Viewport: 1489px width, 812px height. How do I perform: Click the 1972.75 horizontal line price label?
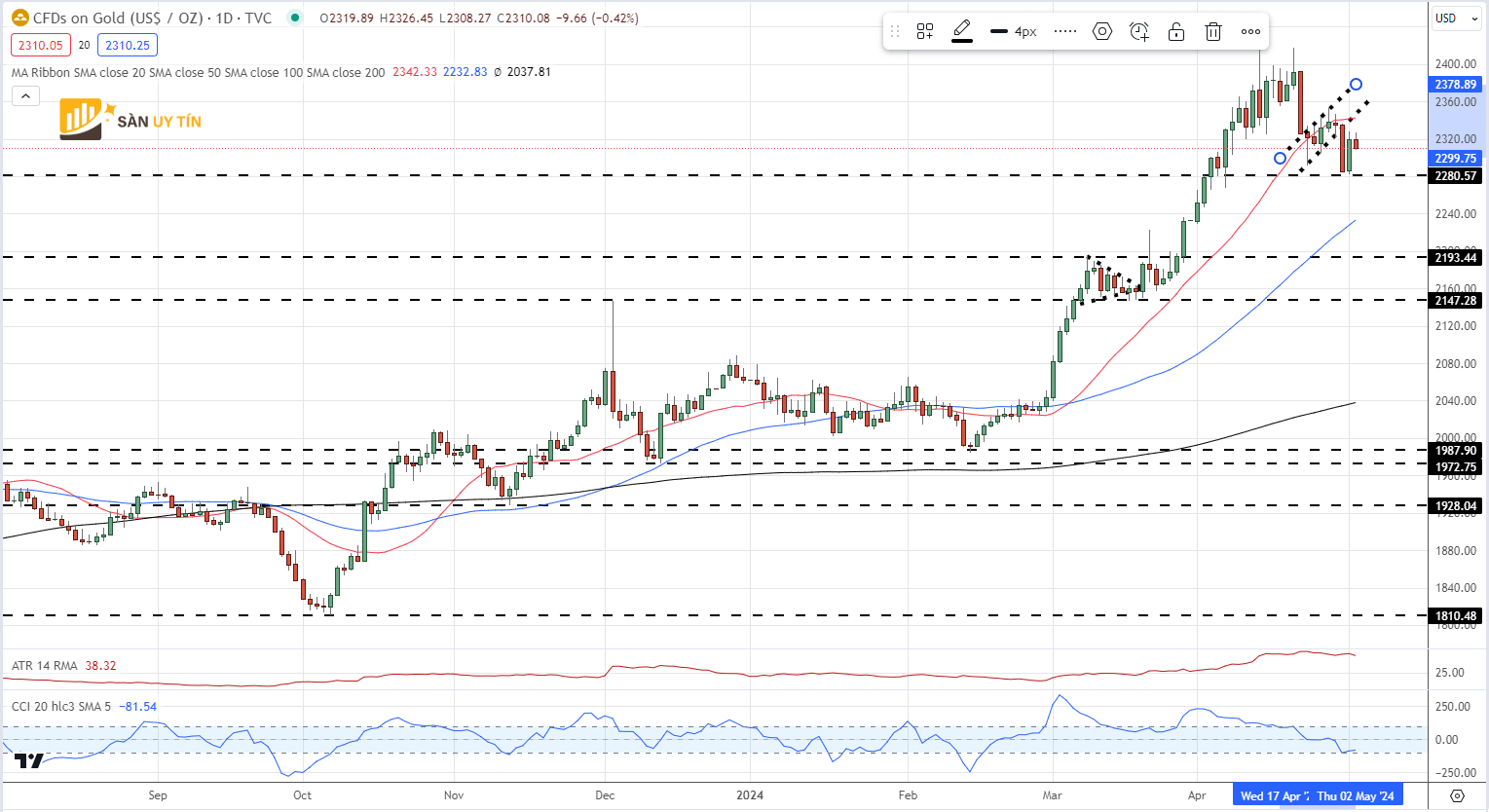[1456, 467]
